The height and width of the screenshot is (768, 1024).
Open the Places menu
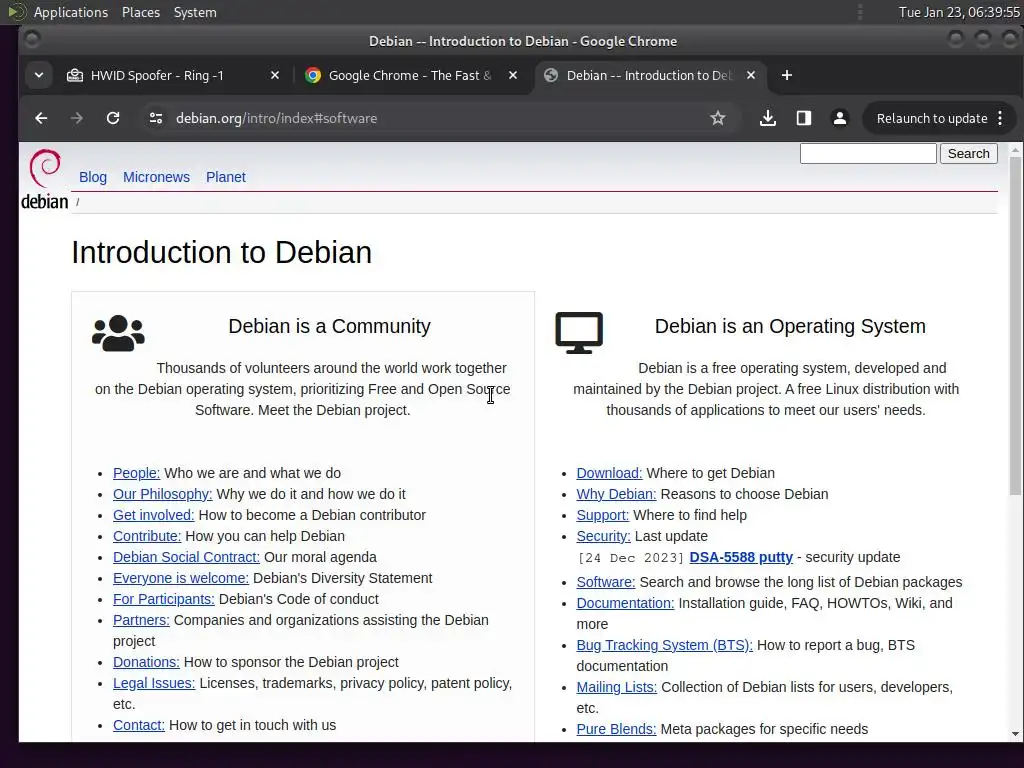click(x=141, y=12)
